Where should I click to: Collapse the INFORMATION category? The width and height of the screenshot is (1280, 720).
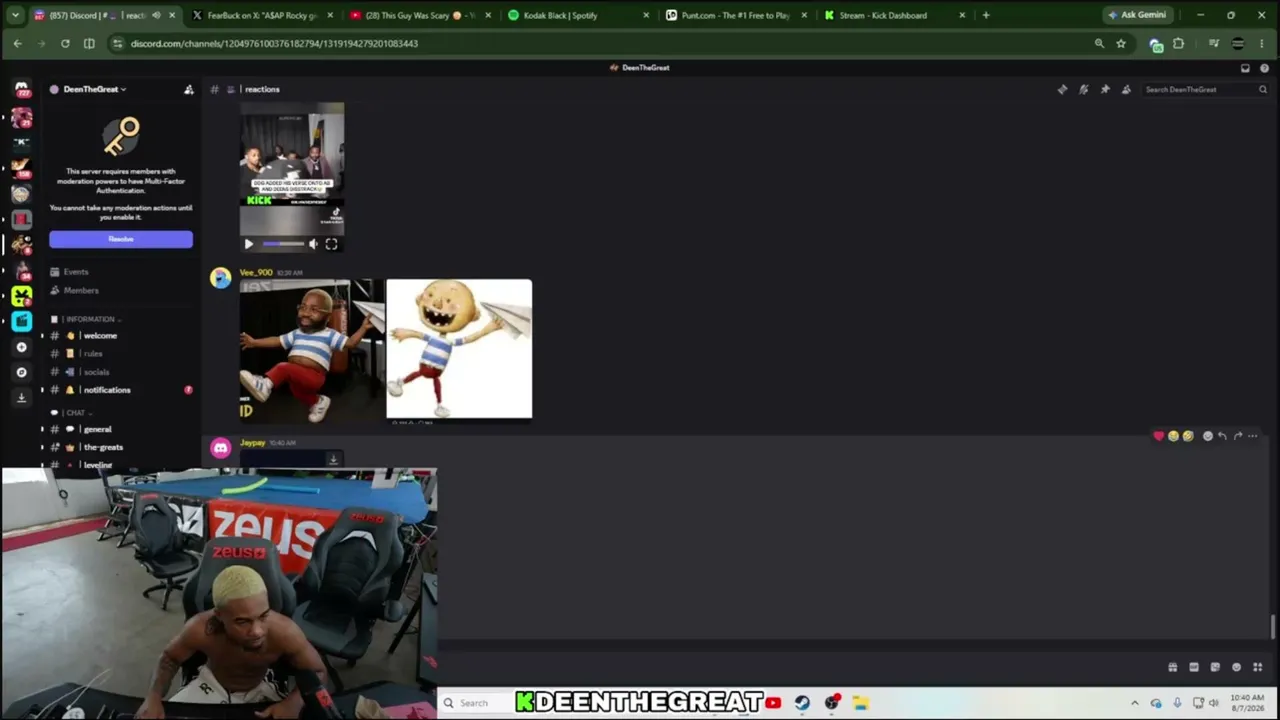tap(93, 319)
